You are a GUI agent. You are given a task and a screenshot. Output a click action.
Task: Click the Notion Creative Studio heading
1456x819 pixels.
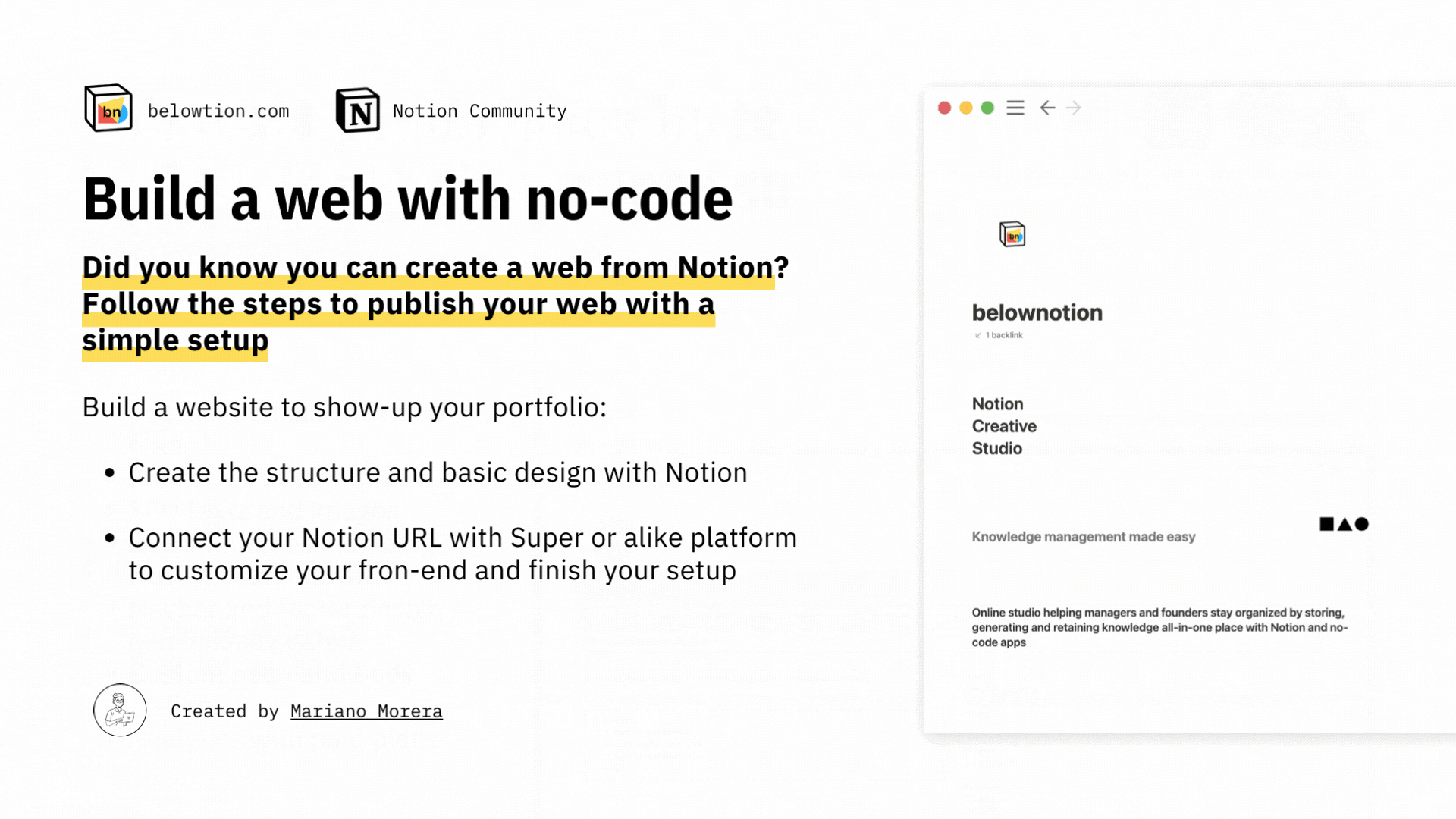coord(1004,426)
